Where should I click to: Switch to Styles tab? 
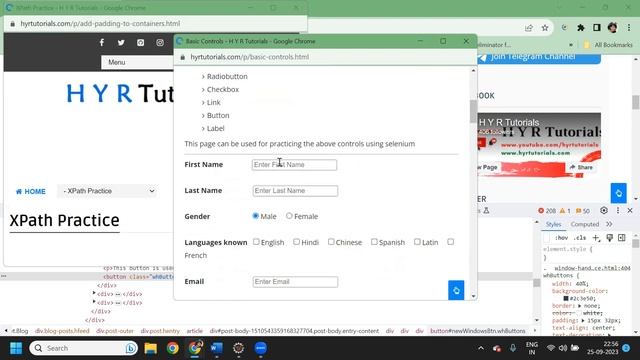click(x=553, y=224)
